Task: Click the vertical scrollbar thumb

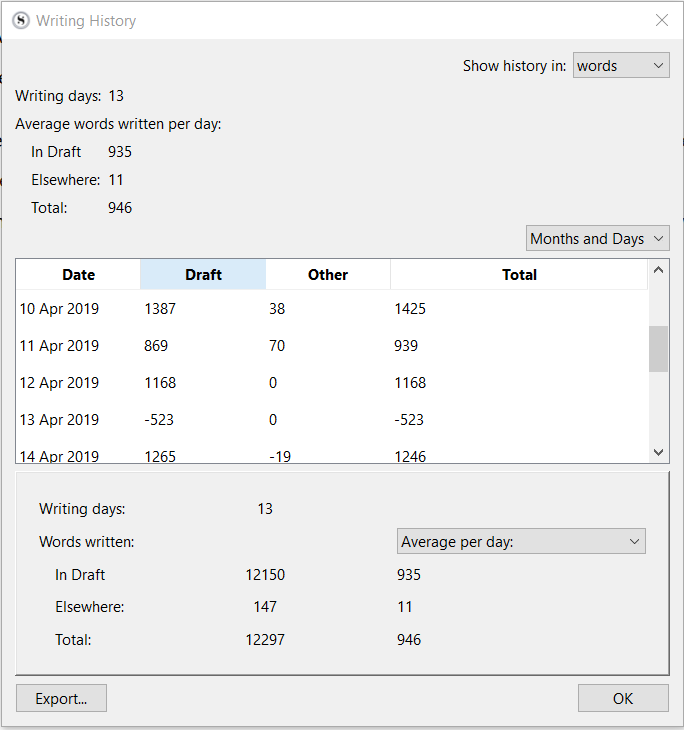Action: pyautogui.click(x=658, y=349)
